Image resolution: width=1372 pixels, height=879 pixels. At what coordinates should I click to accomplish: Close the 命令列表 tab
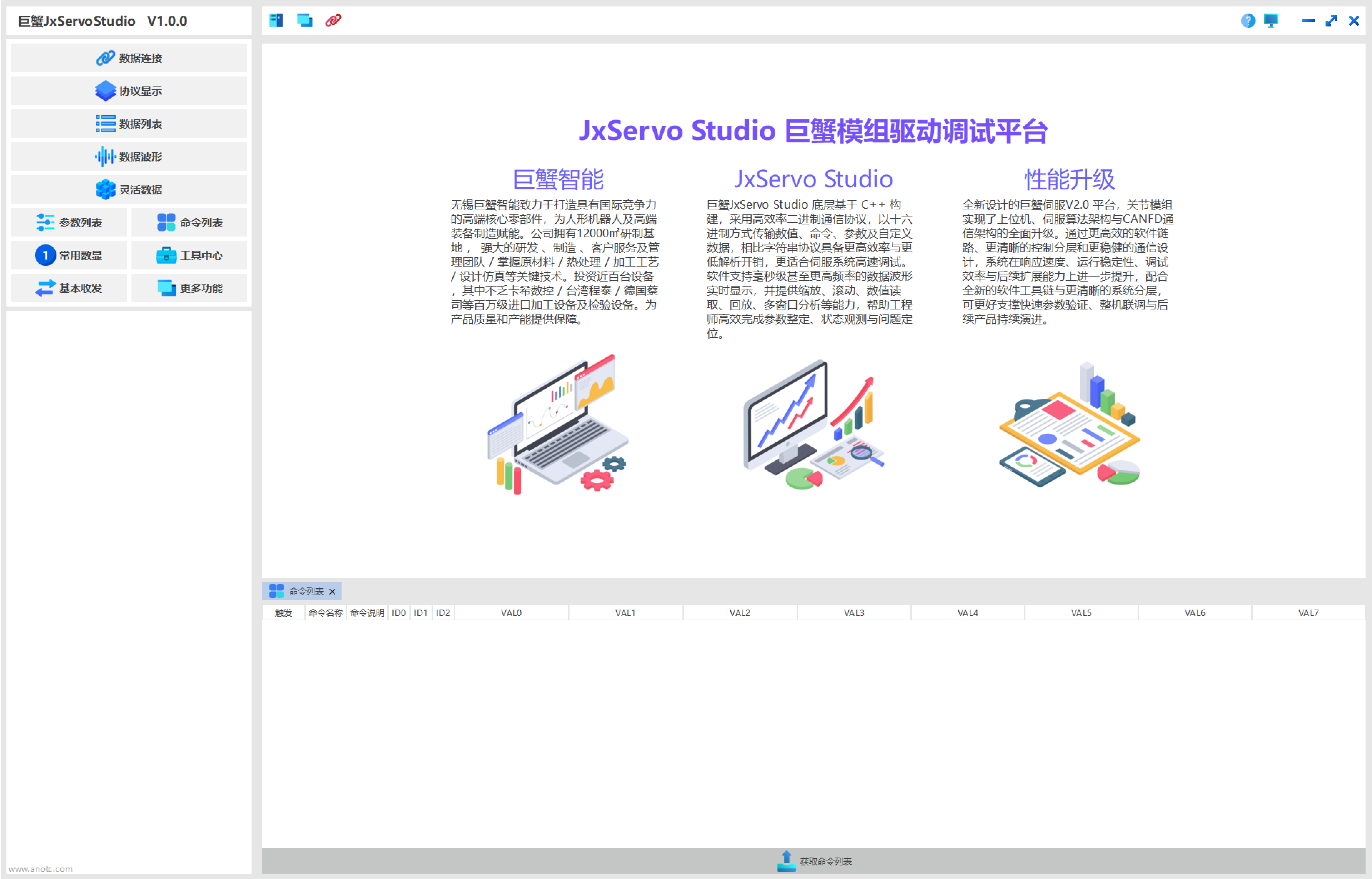pyautogui.click(x=333, y=591)
